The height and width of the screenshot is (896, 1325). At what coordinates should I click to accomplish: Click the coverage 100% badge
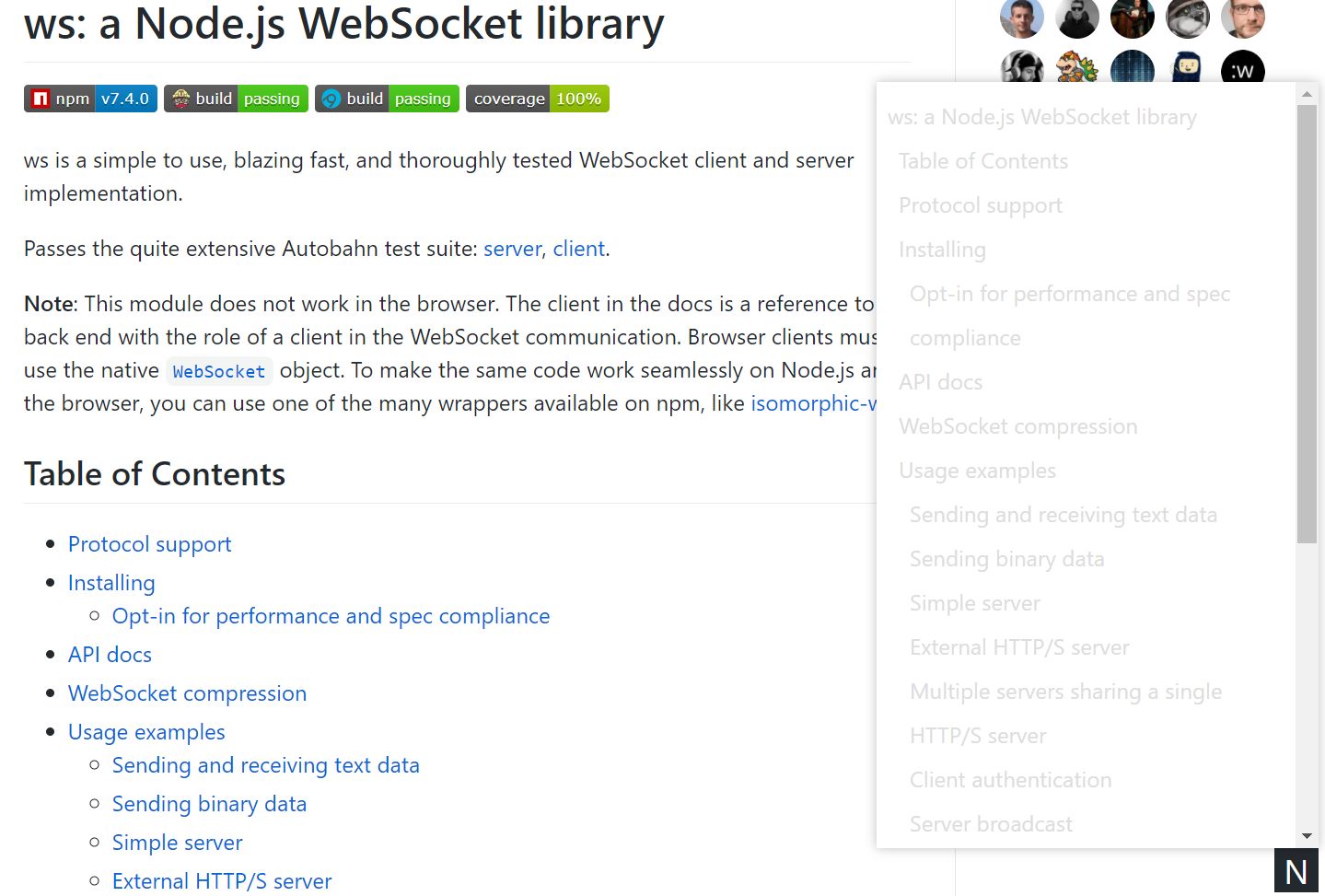(538, 99)
